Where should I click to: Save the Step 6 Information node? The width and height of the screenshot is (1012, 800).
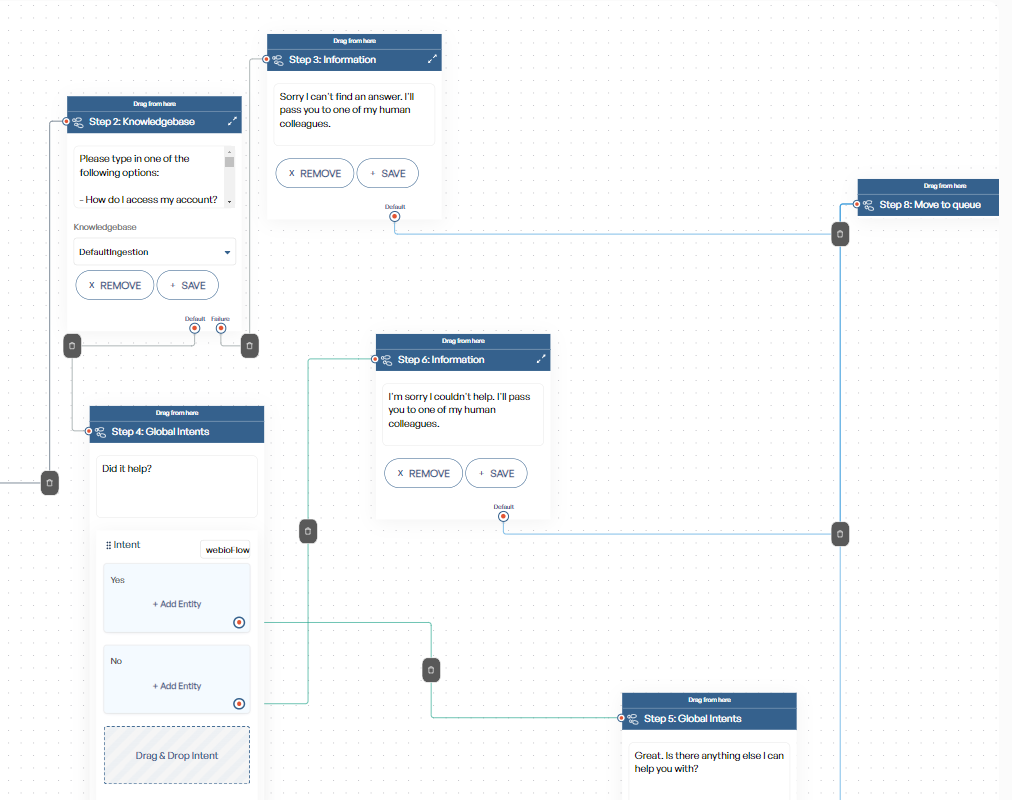[x=496, y=474]
